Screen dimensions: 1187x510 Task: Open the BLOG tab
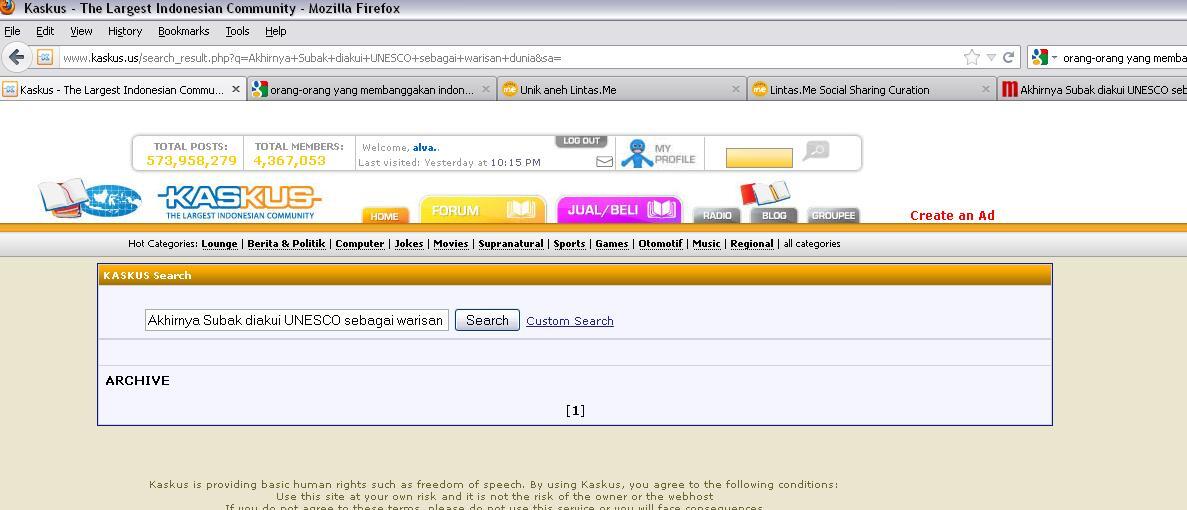pos(774,216)
